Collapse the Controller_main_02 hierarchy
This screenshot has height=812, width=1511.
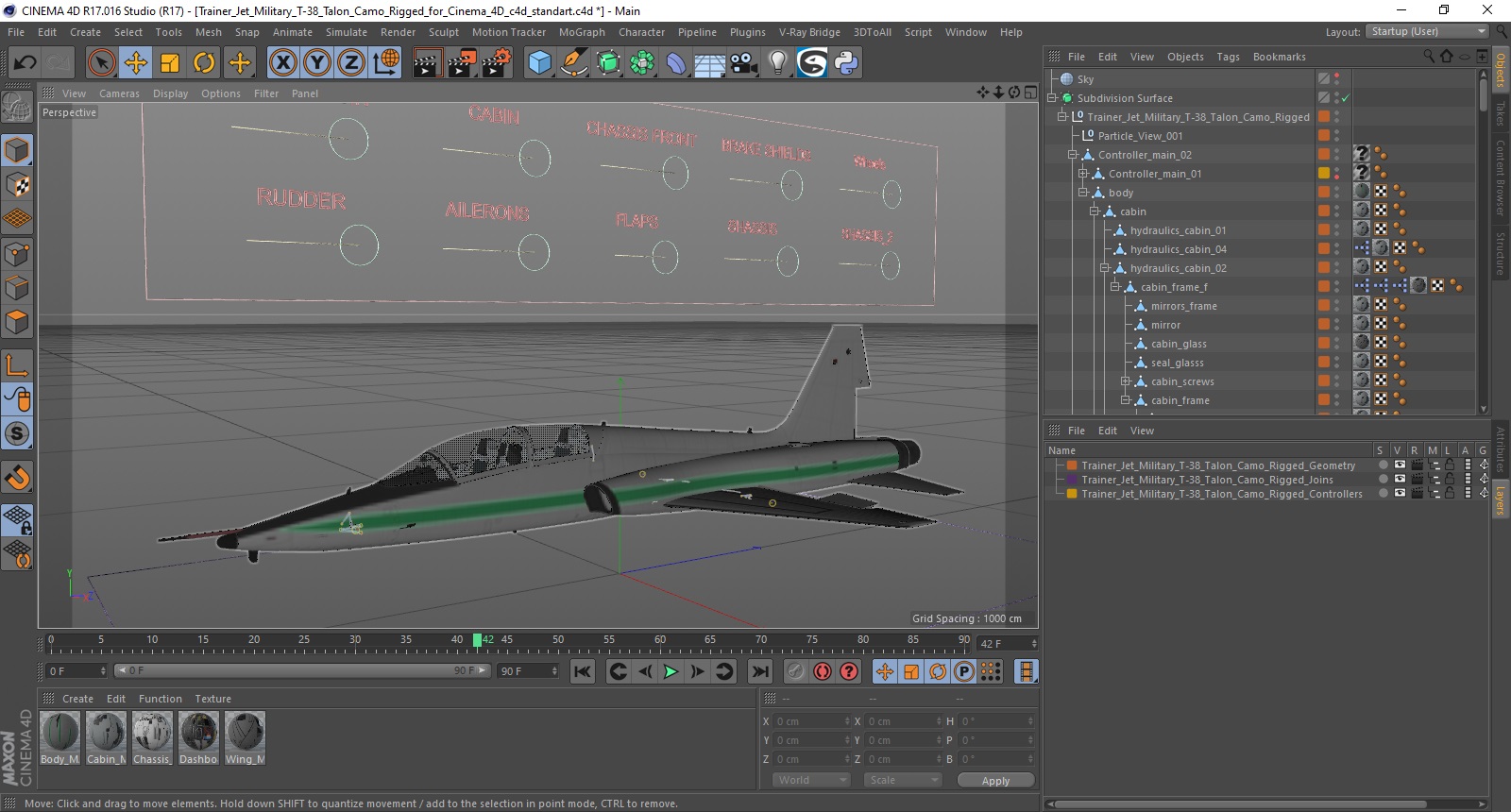click(1073, 155)
